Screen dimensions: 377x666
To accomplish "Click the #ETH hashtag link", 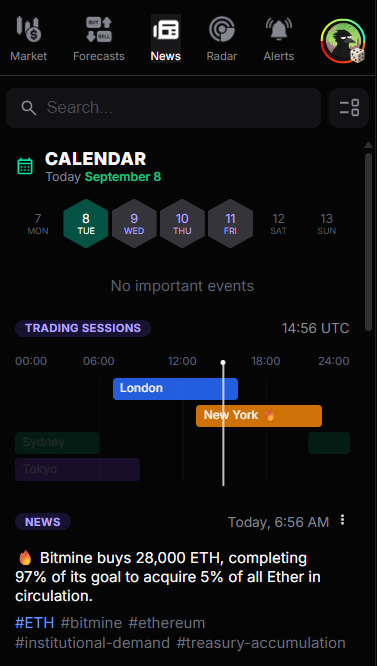I will tap(34, 623).
